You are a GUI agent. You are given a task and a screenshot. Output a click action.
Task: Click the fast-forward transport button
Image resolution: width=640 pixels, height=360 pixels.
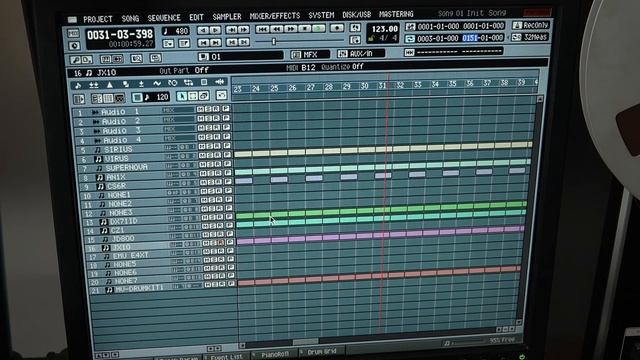[291, 29]
